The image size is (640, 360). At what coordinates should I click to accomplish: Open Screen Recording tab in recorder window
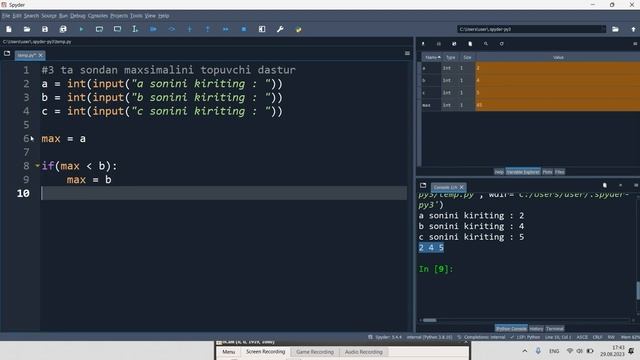[265, 351]
